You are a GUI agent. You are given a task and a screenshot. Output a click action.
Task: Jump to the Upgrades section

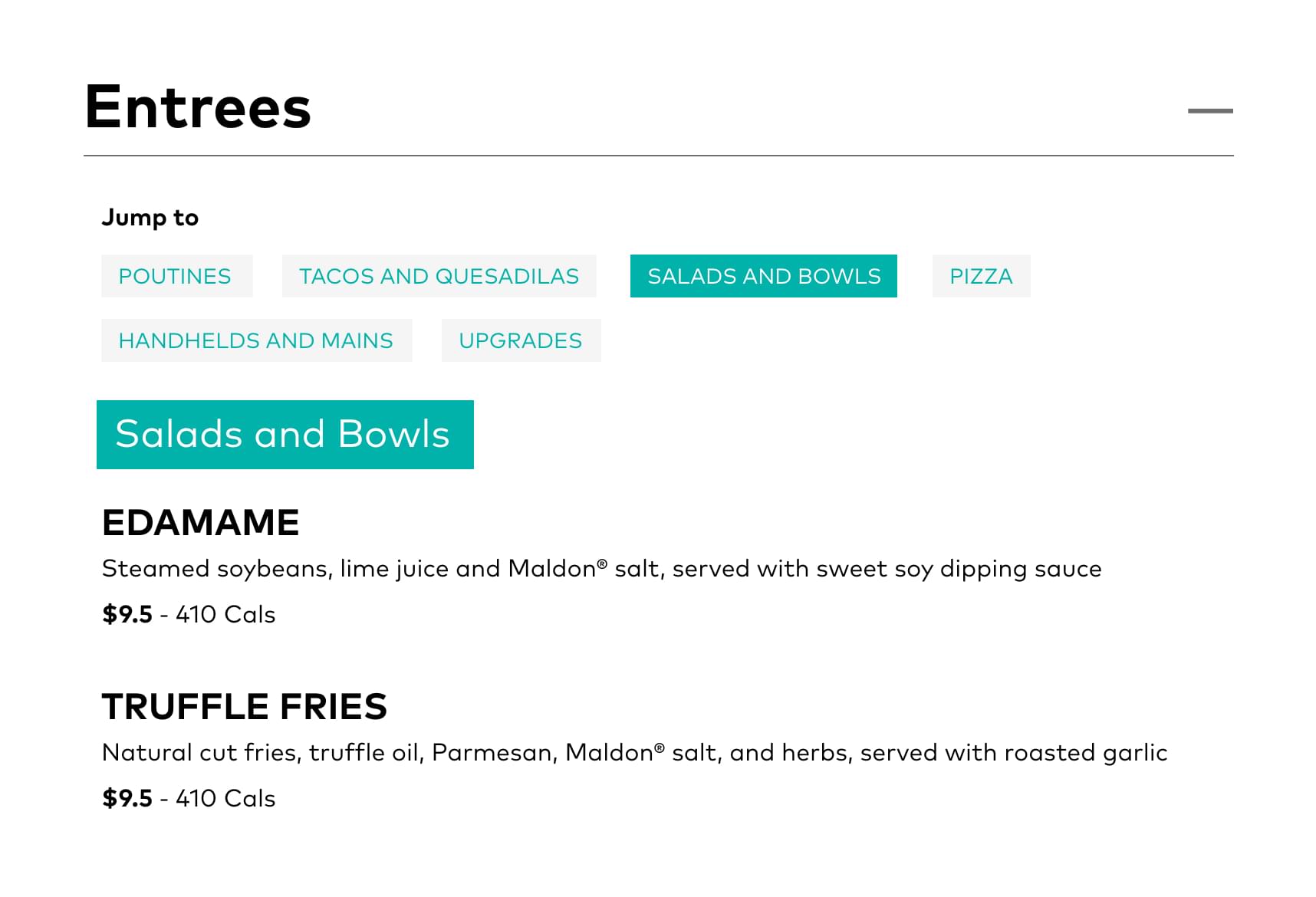pyautogui.click(x=521, y=340)
